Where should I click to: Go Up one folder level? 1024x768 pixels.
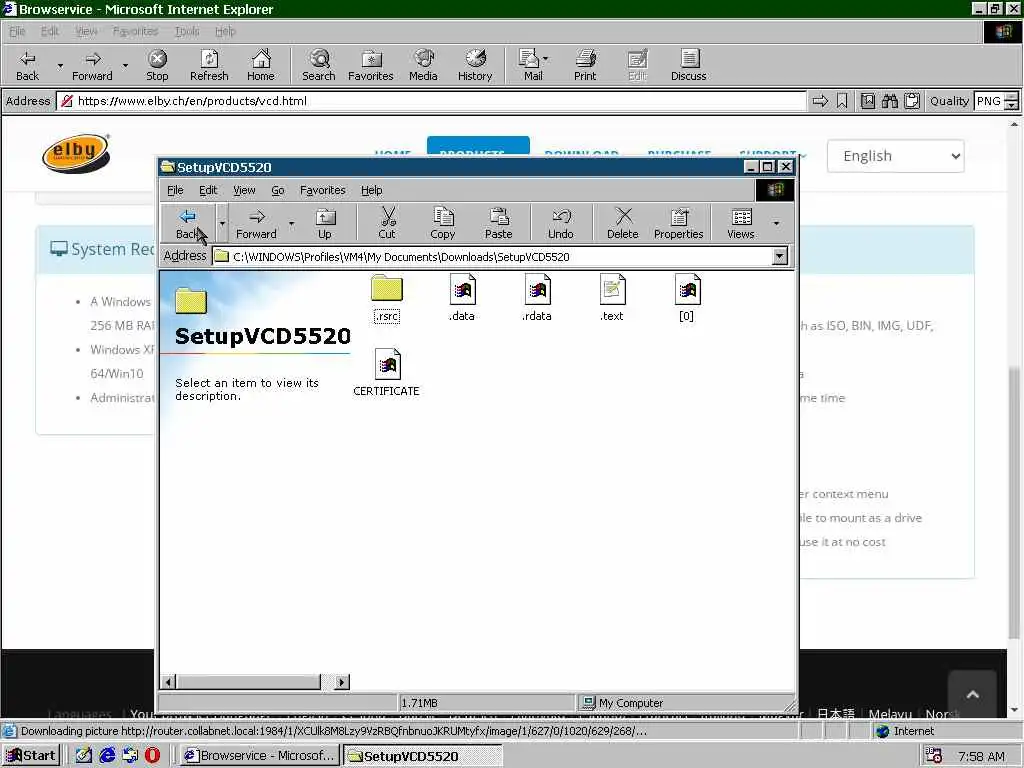(x=325, y=223)
